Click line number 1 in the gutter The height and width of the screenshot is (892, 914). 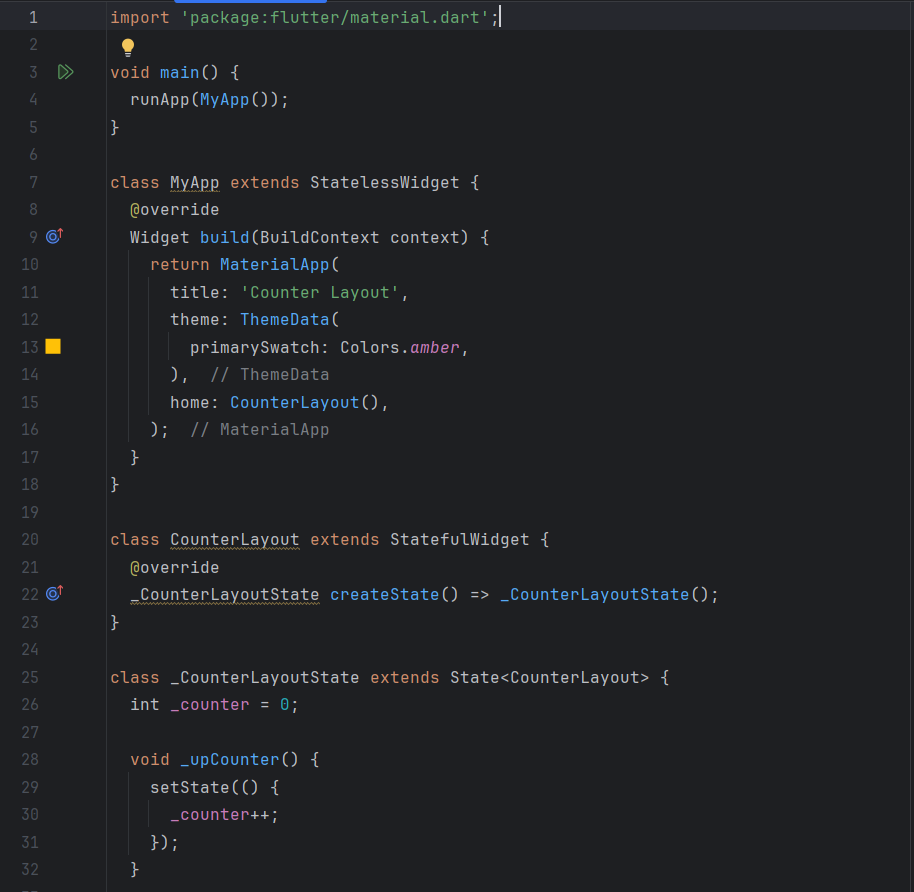[x=33, y=17]
